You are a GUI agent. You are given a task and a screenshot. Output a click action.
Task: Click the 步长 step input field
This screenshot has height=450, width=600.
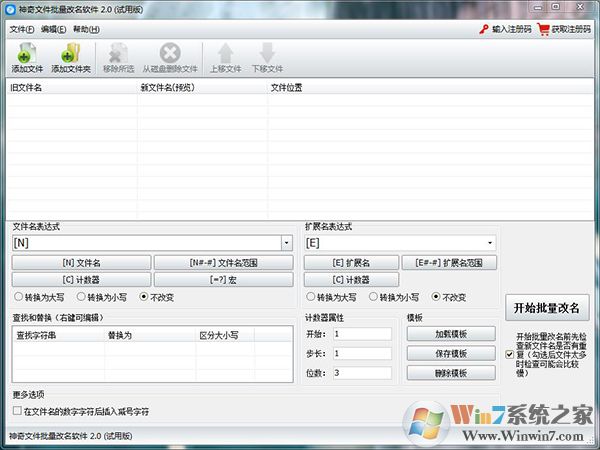362,353
